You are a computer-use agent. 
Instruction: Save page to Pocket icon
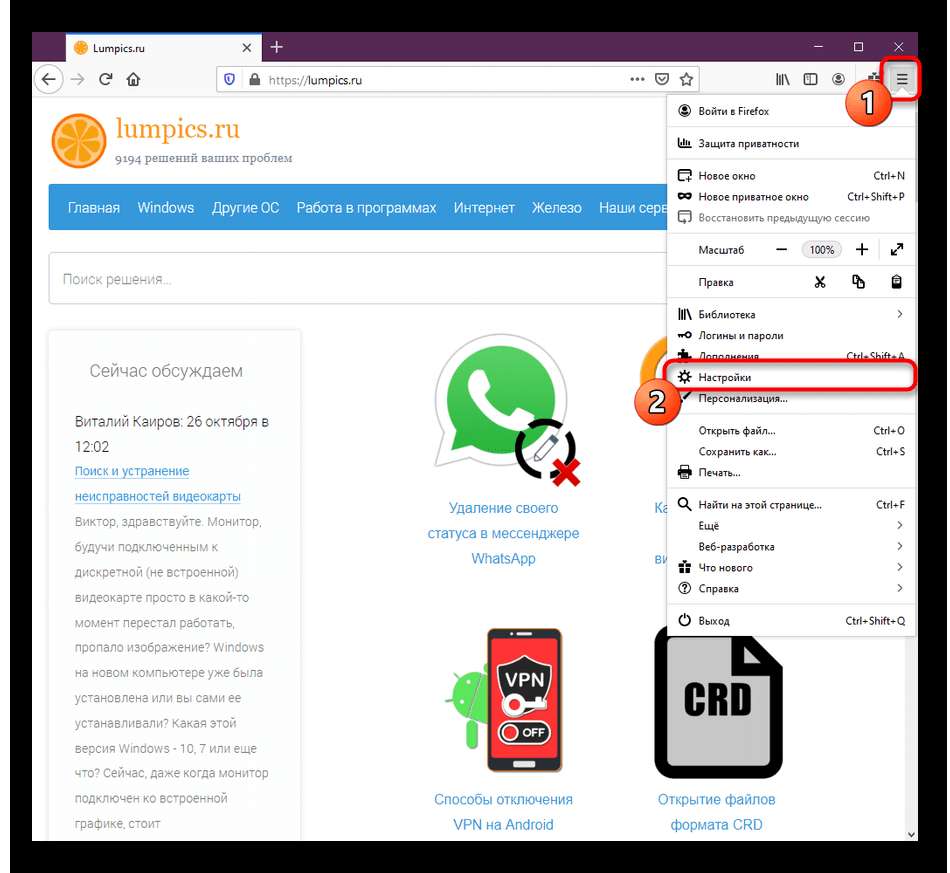(662, 79)
